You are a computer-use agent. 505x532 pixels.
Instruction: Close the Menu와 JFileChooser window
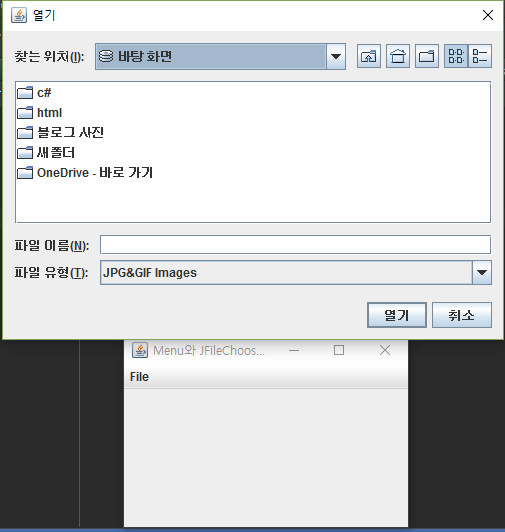[385, 350]
